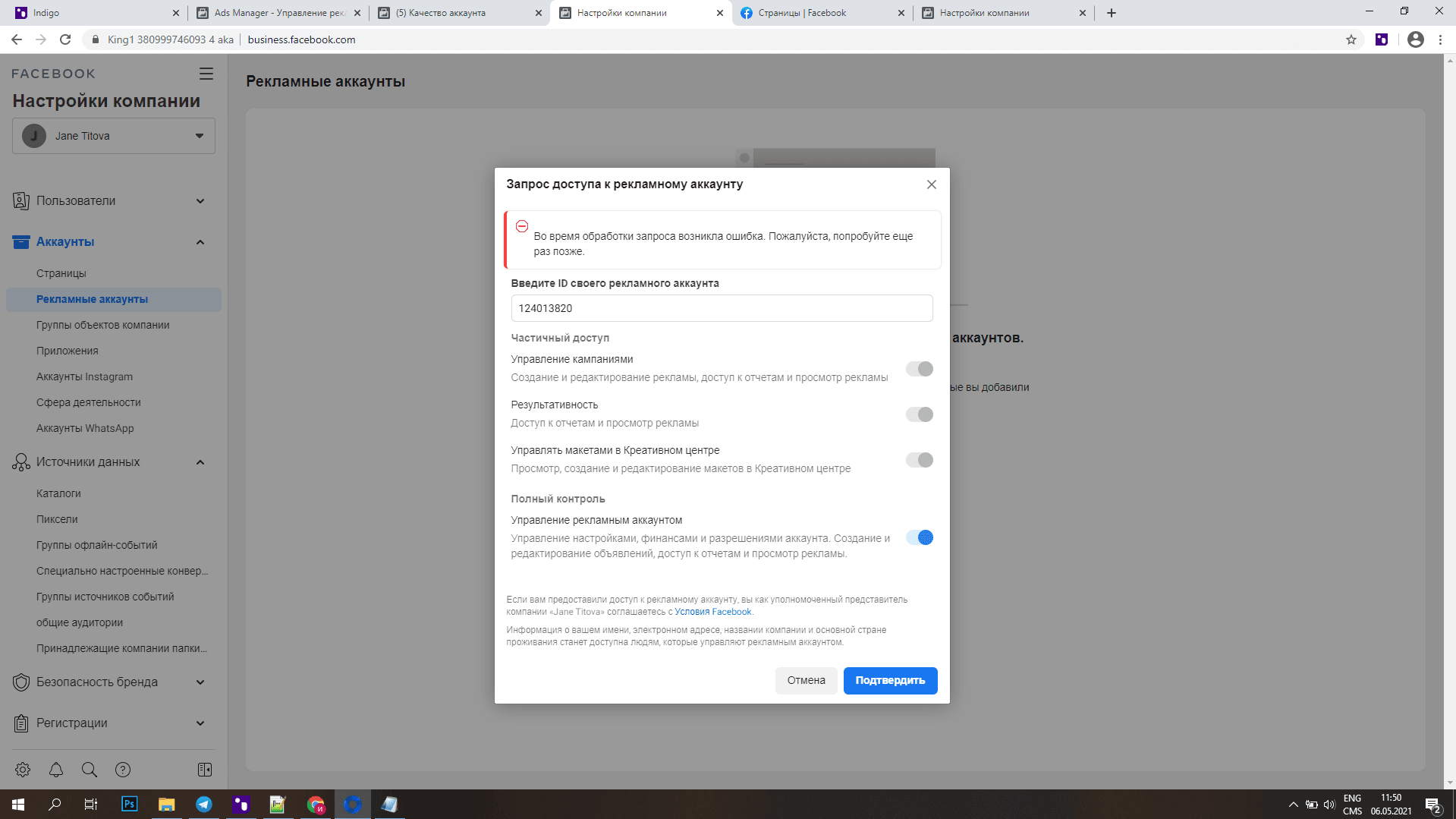
Task: Click the Регистрации clipboard icon
Action: [x=21, y=723]
